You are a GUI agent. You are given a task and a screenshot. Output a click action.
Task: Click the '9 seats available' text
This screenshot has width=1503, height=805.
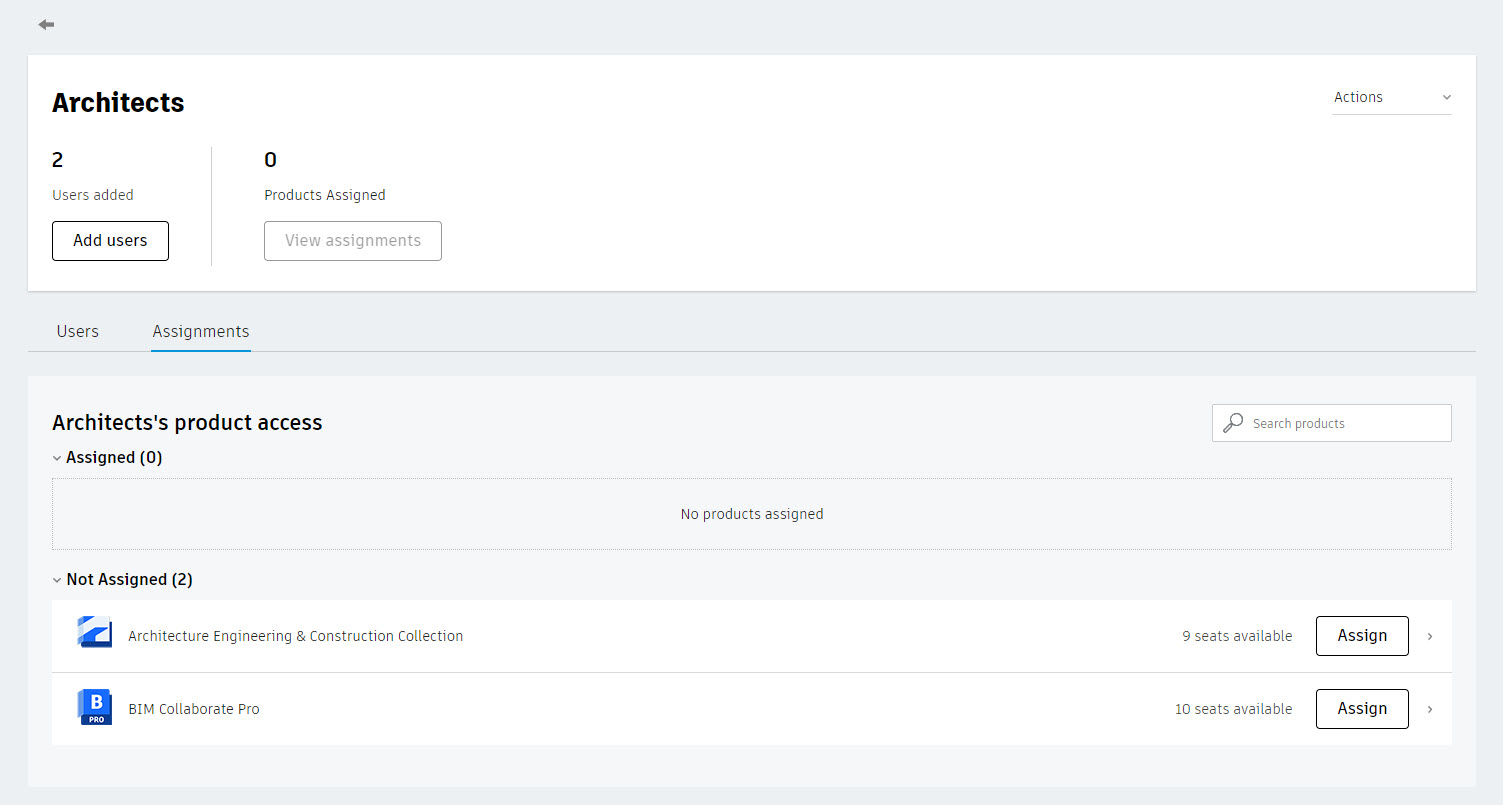(x=1237, y=636)
